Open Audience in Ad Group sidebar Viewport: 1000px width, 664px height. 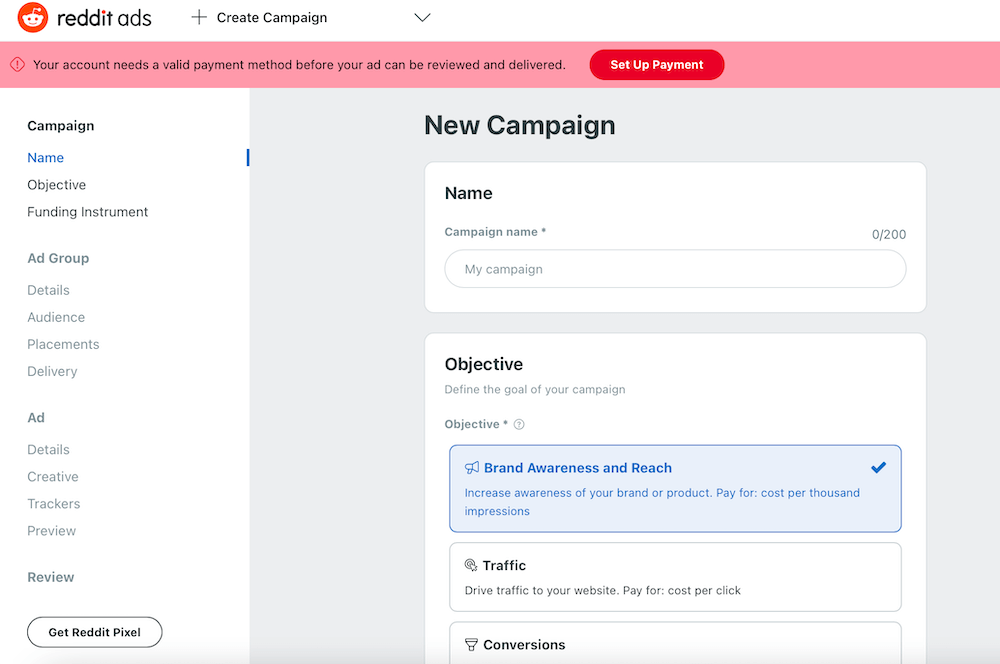[x=56, y=317]
